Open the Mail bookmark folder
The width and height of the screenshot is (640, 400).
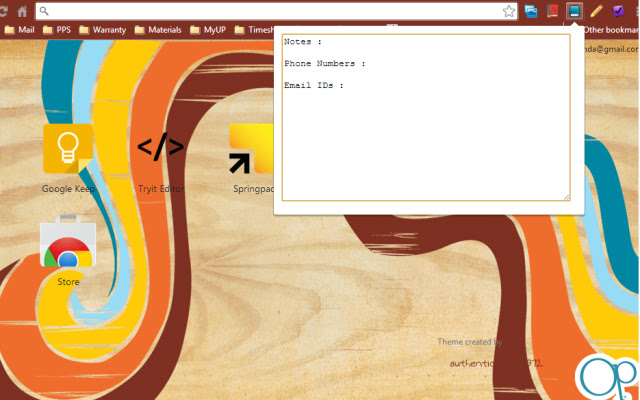click(x=20, y=30)
